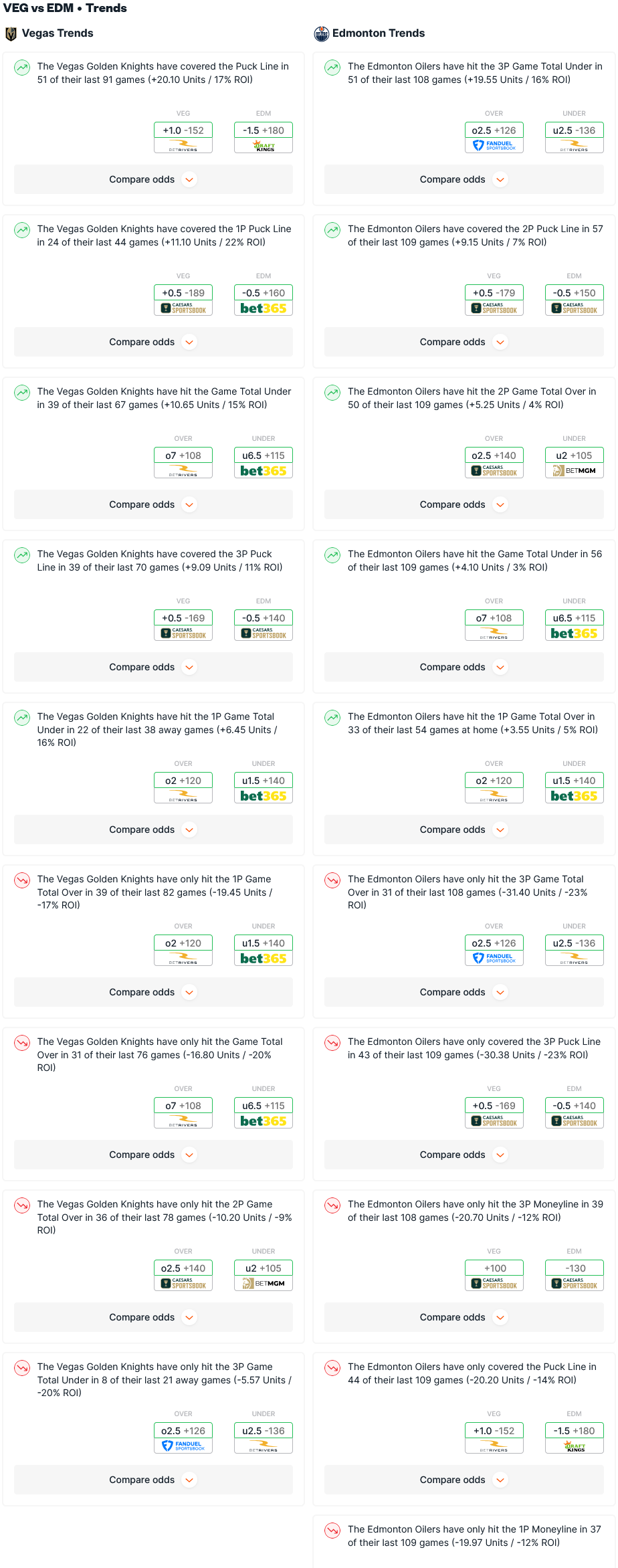Open Compare odds chevron for Edmonton 3P Moneyline trend
The width and height of the screenshot is (618, 1568).
(x=500, y=1317)
